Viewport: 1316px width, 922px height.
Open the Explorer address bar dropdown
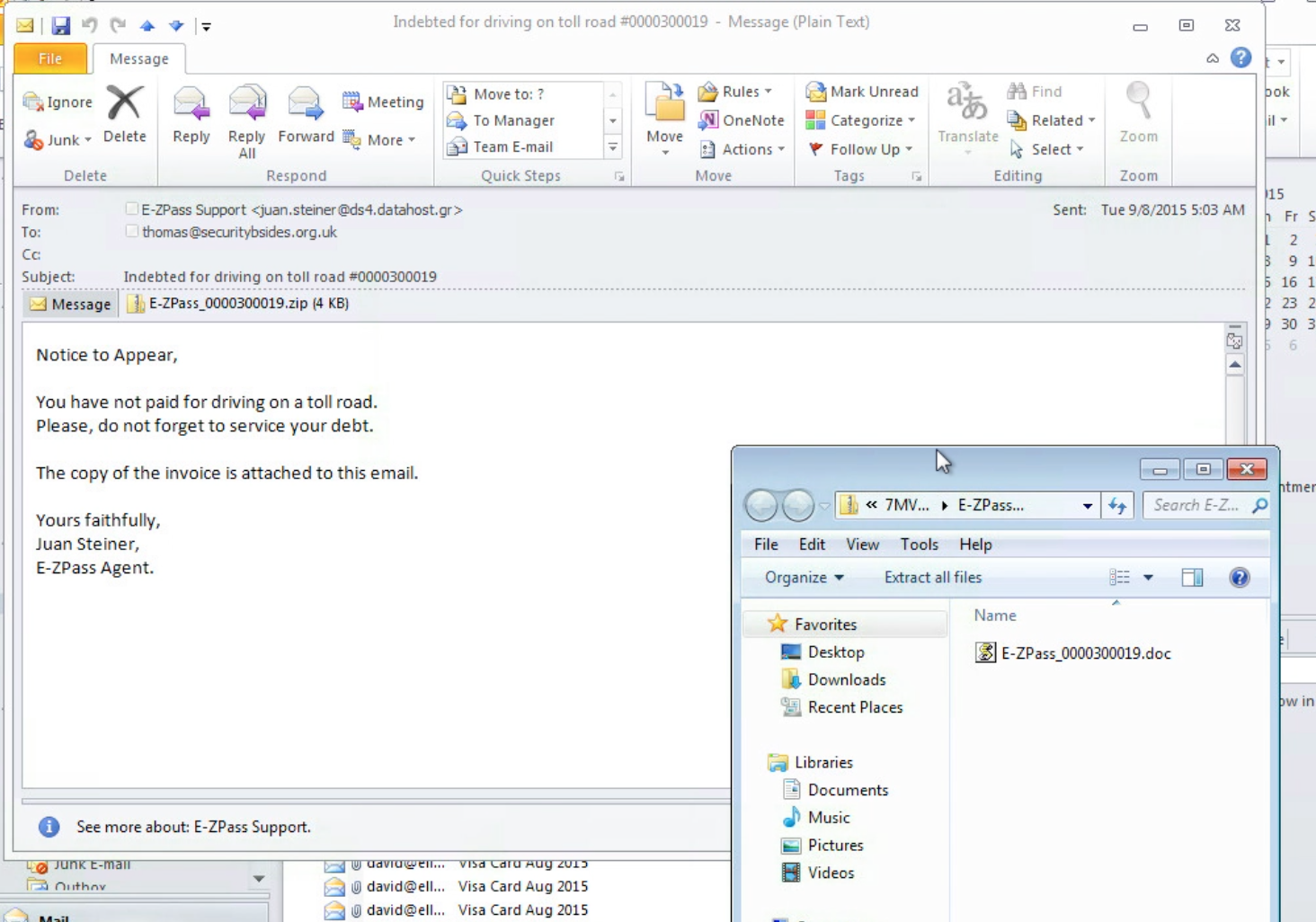pyautogui.click(x=1087, y=506)
